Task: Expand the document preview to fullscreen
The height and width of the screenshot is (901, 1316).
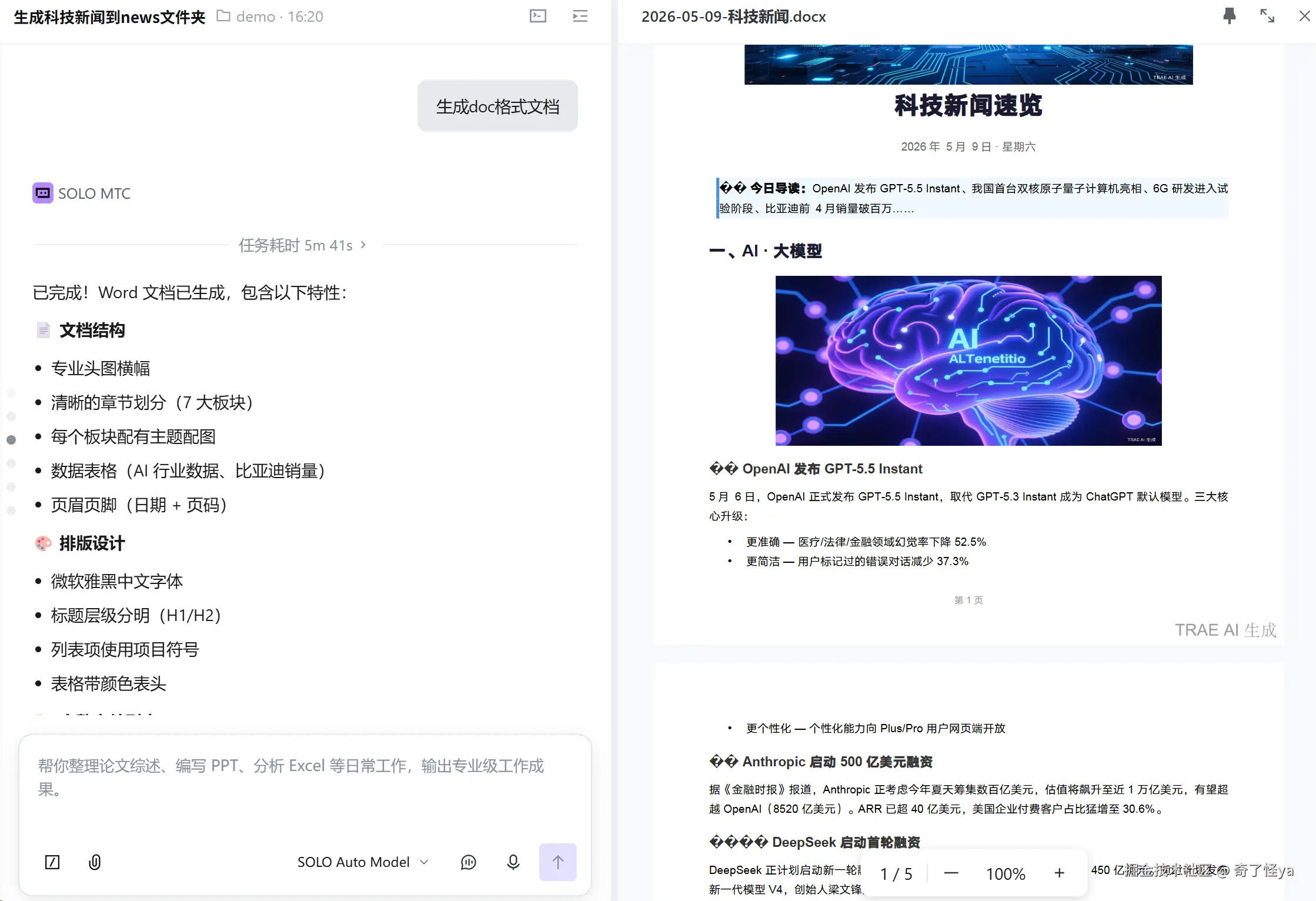Action: tap(1267, 16)
